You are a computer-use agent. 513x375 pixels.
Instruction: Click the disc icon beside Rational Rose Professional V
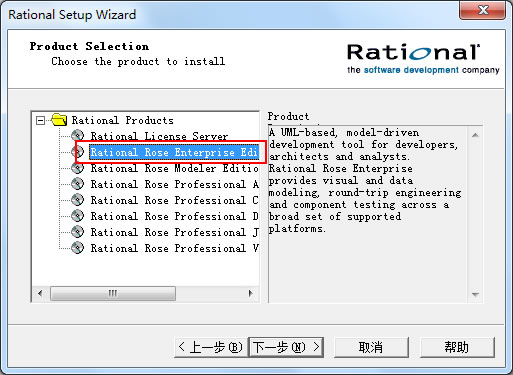click(x=78, y=248)
